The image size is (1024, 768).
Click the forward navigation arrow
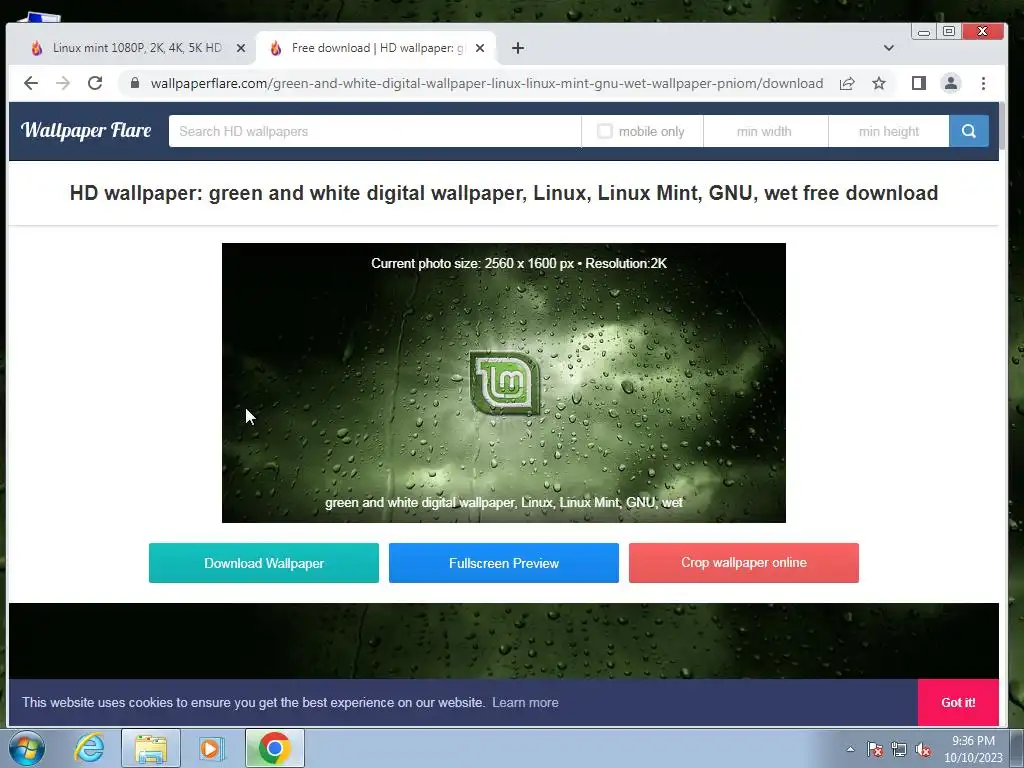coord(63,83)
